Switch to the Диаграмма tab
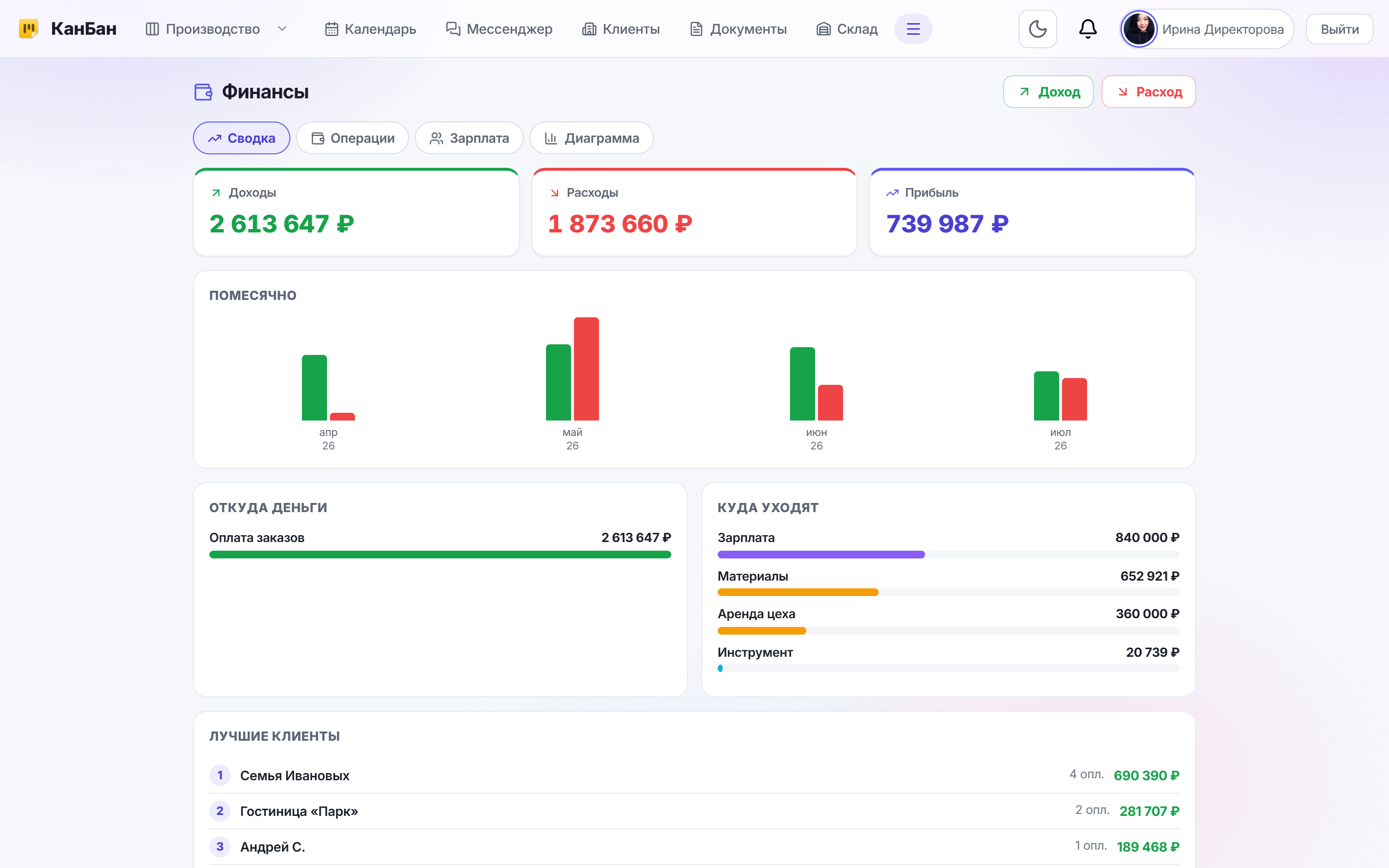Screen dimensions: 1389x868 click(x=591, y=138)
